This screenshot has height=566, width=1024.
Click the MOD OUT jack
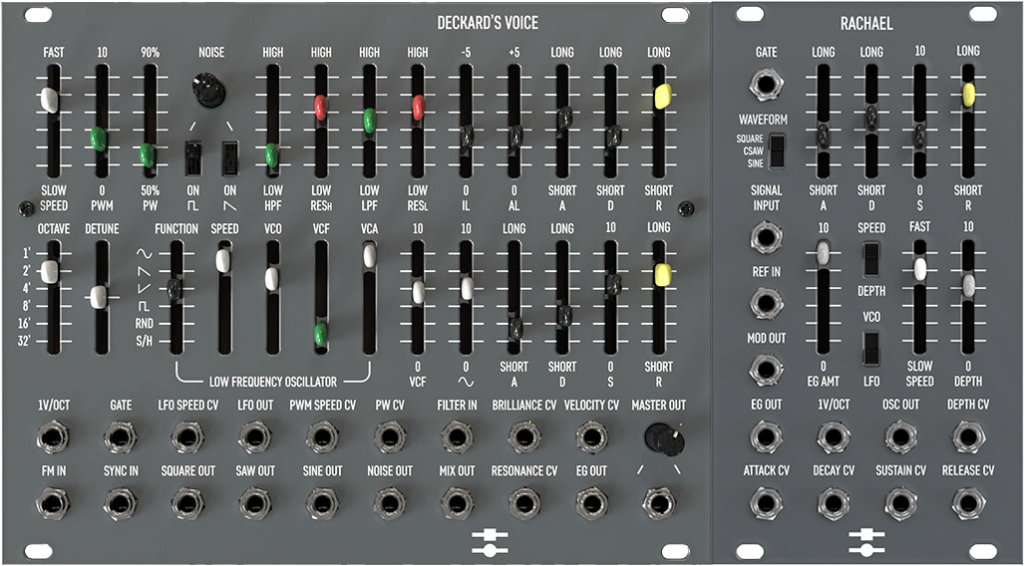coord(767,370)
